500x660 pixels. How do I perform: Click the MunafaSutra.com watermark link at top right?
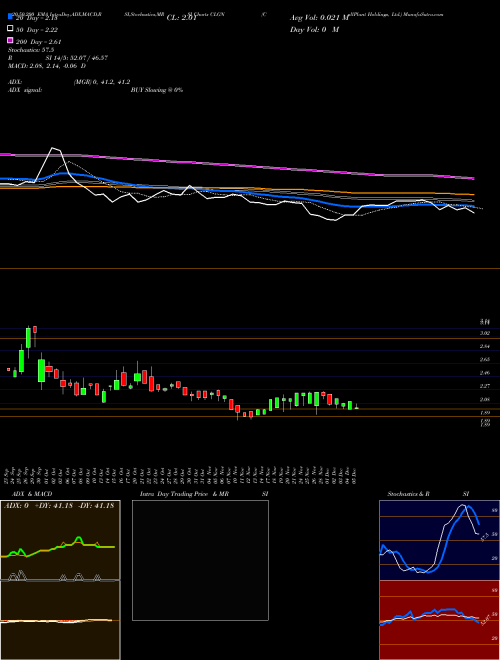tap(423, 14)
